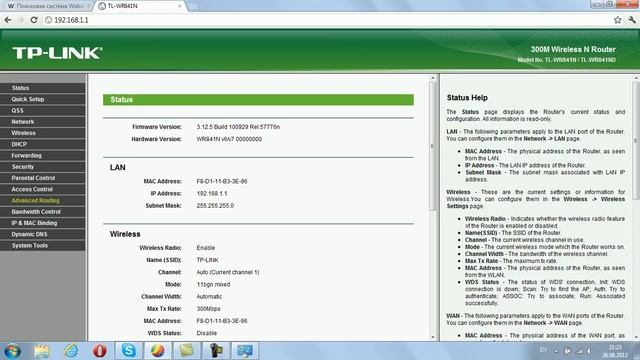Click LAN MAC Address F8-D1-11-B3-3E-96

222,181
